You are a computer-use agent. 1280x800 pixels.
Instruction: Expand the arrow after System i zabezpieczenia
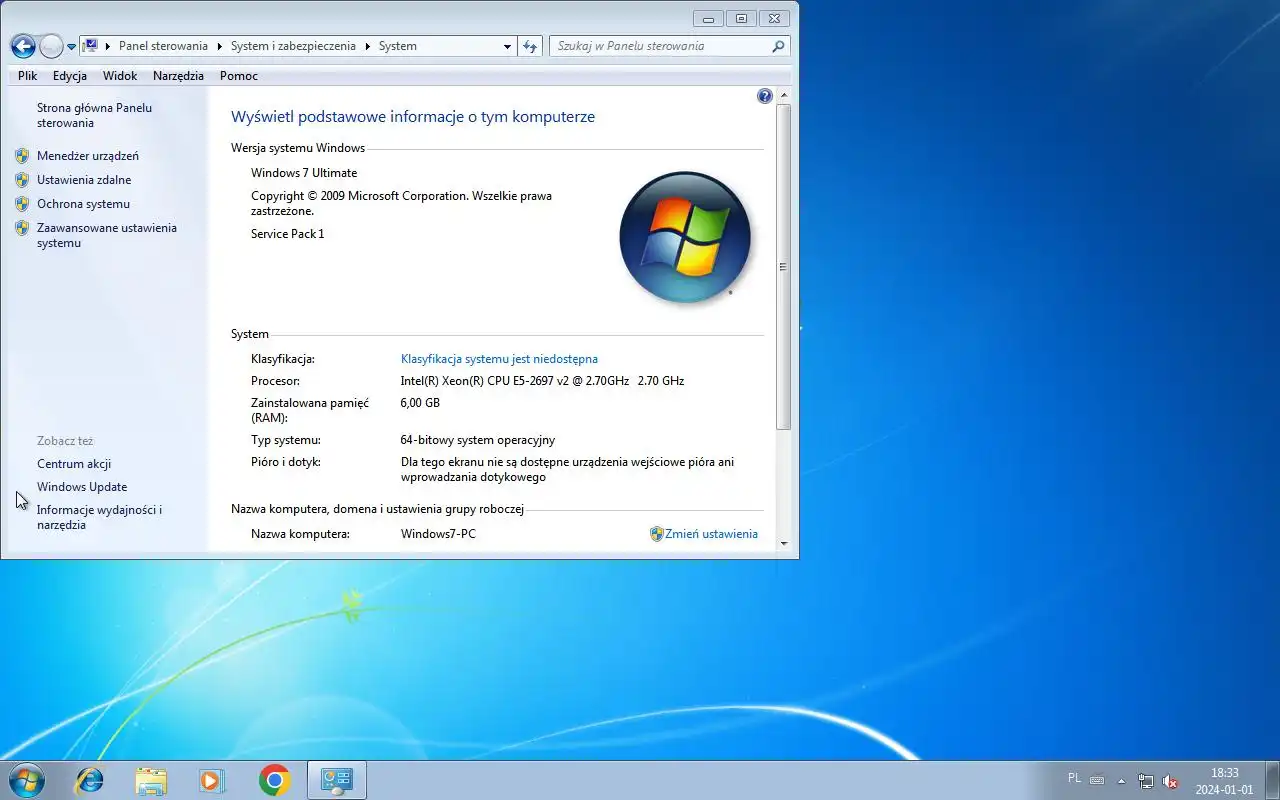coord(367,46)
